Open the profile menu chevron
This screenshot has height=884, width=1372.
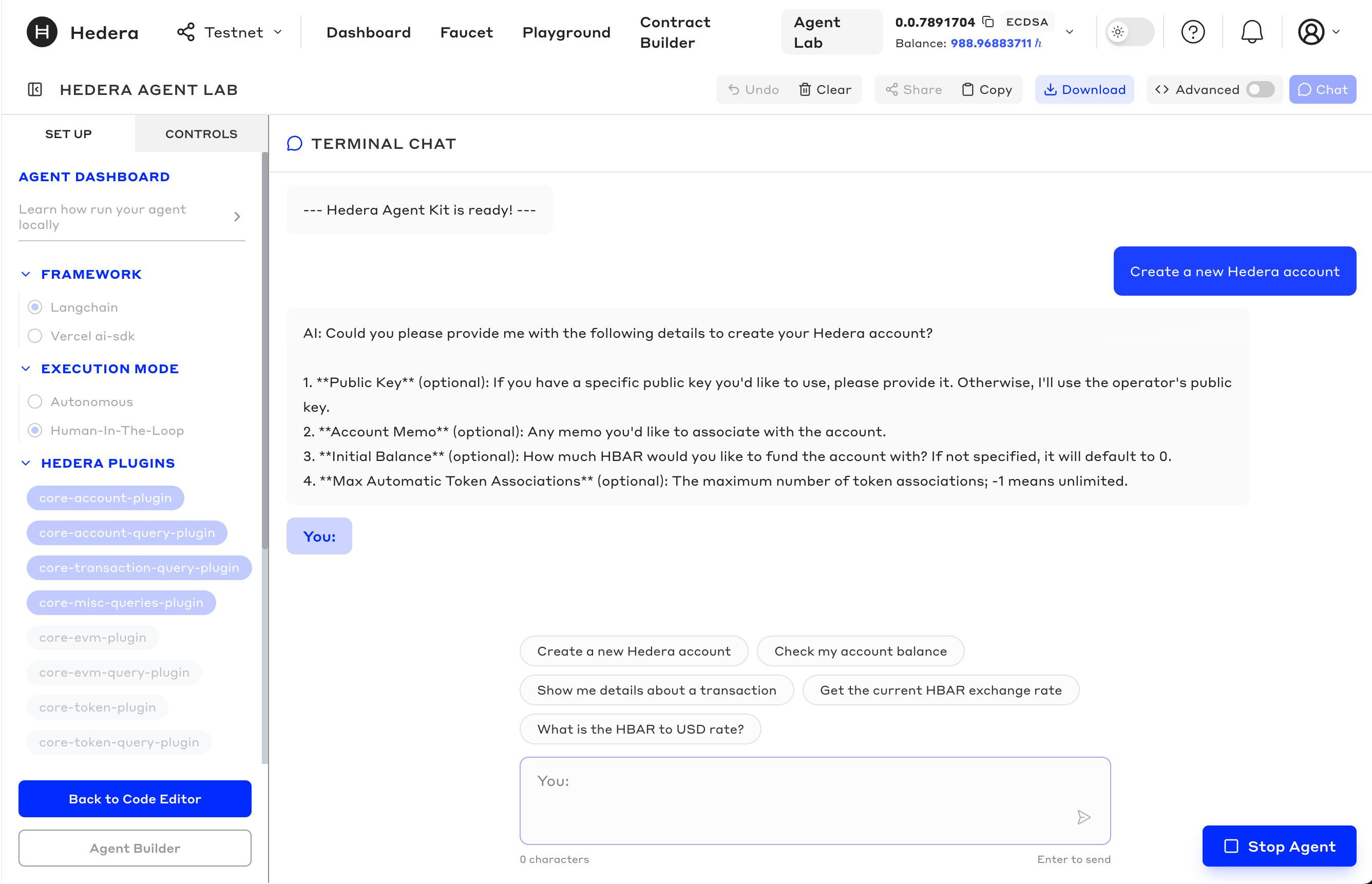[1337, 32]
